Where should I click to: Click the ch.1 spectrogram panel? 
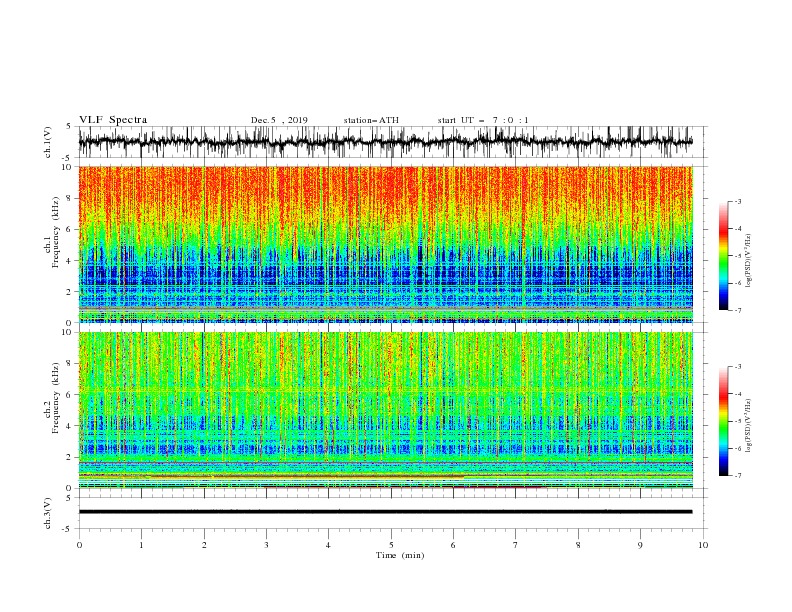coord(386,244)
